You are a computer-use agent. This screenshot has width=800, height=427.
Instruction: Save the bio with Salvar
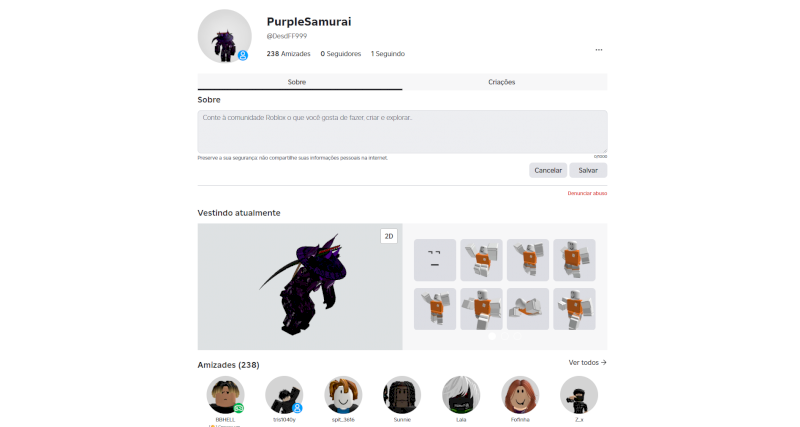(x=588, y=170)
